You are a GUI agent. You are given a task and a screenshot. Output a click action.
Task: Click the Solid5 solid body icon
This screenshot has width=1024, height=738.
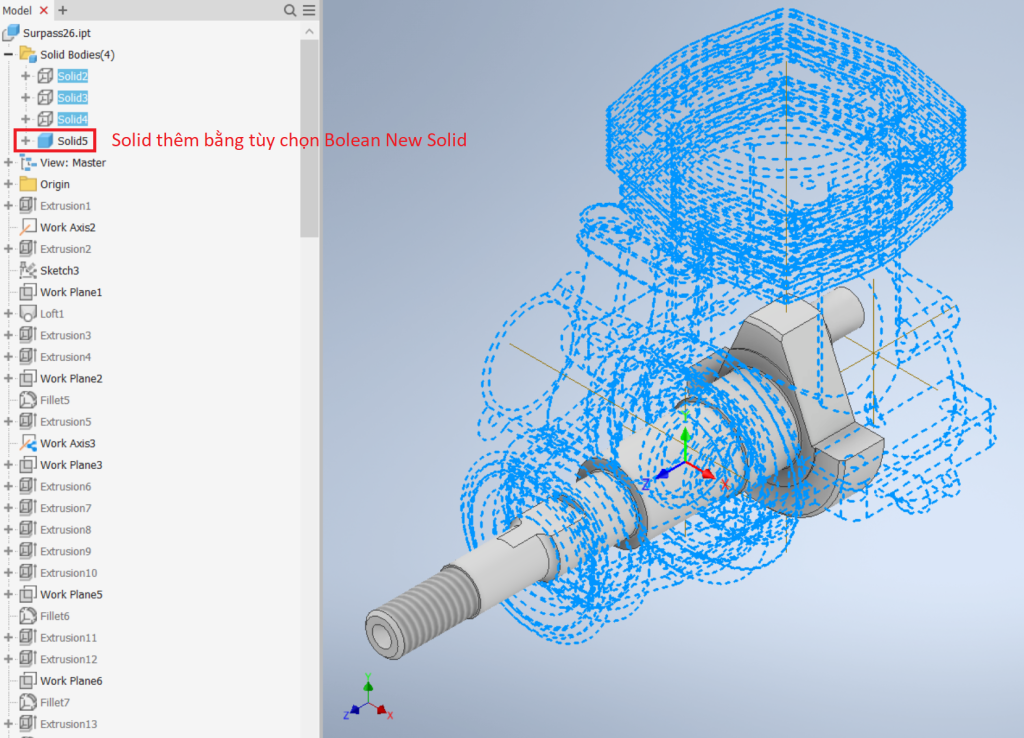click(45, 141)
